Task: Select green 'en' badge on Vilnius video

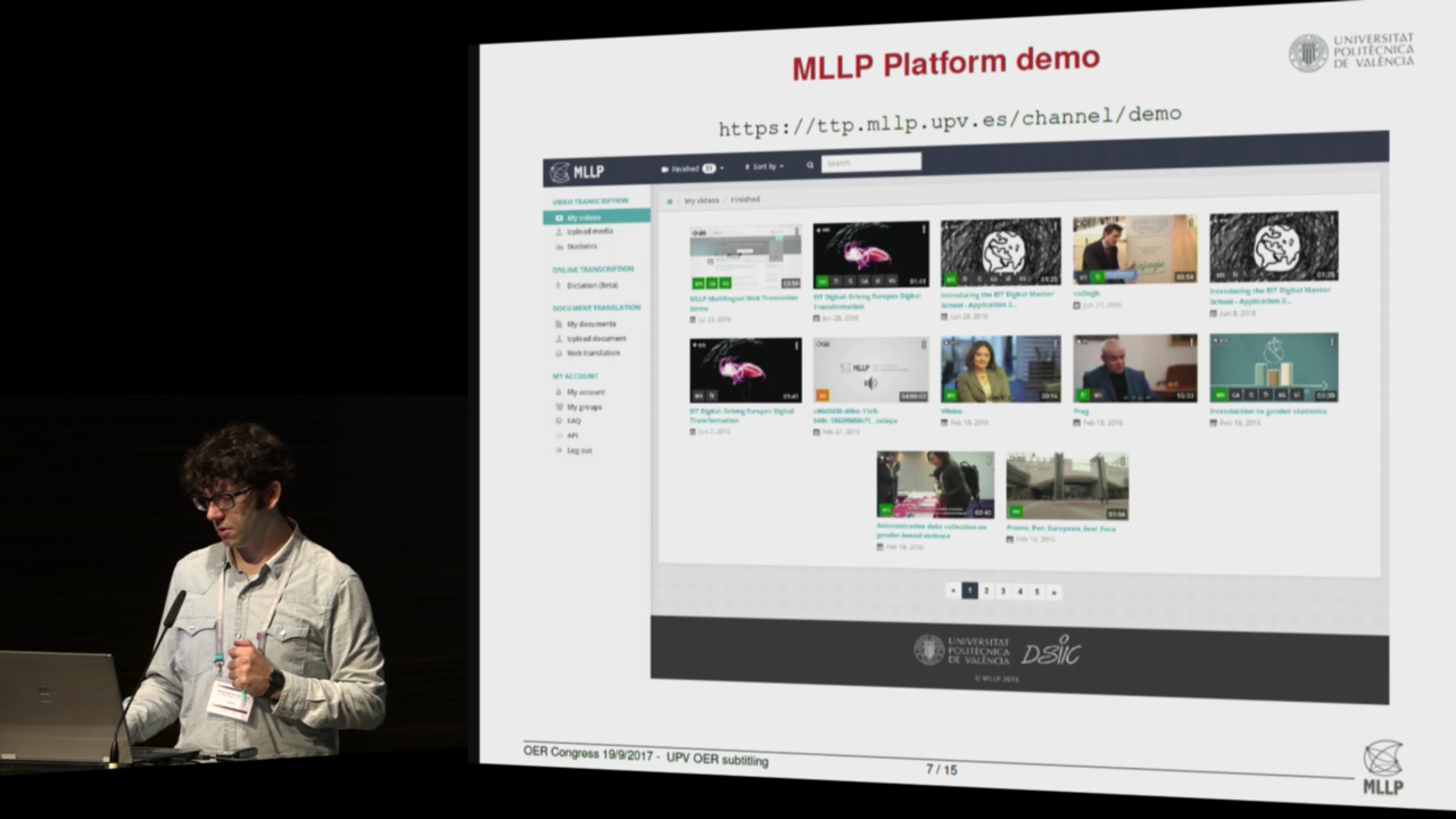Action: click(949, 396)
